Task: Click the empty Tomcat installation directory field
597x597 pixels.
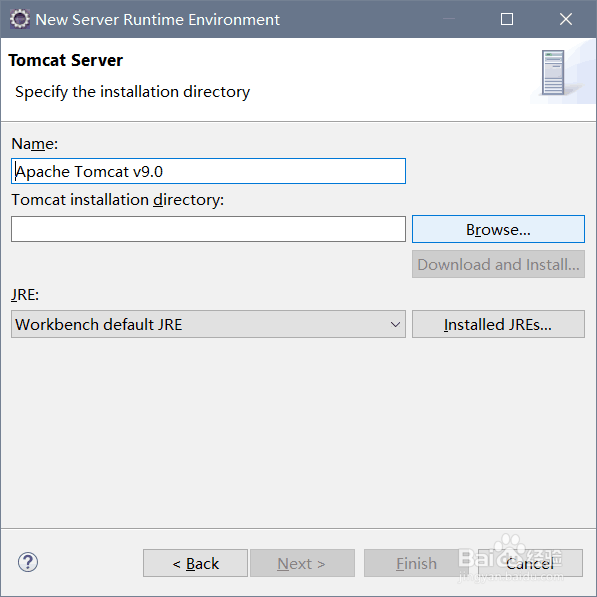Action: click(208, 229)
